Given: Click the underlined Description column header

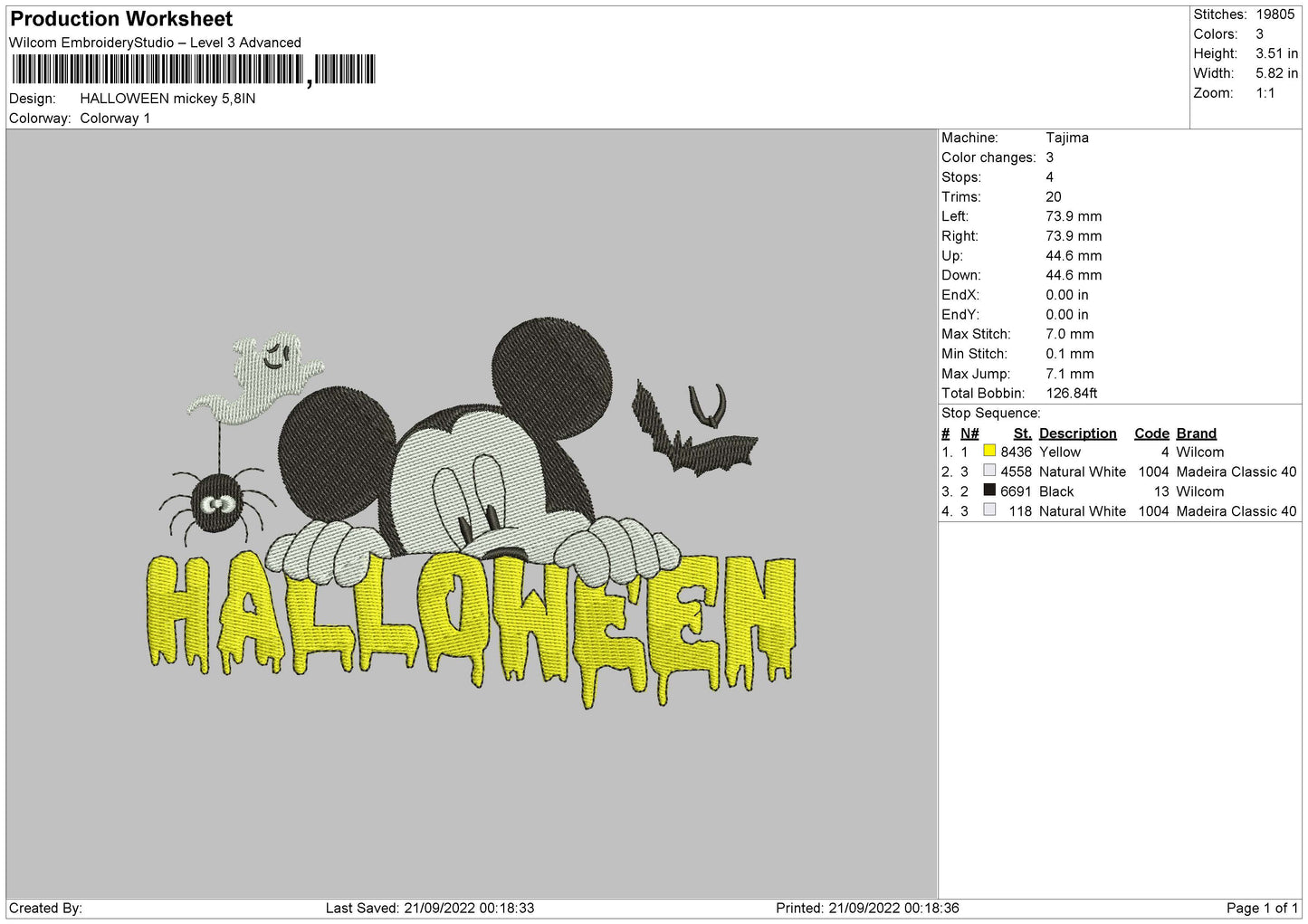Looking at the screenshot, I should [1077, 433].
